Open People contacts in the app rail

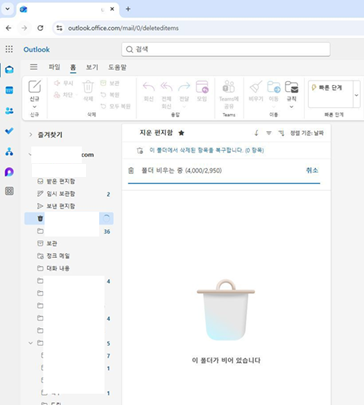[9, 111]
